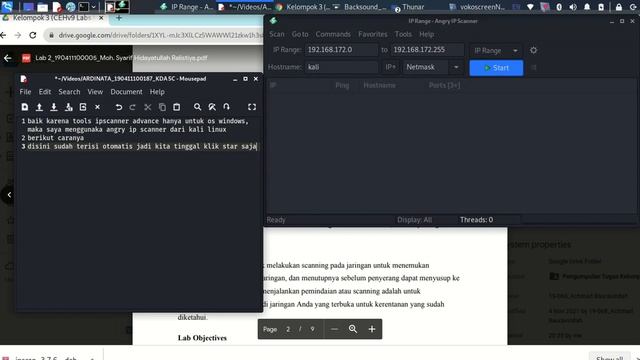
Task: Open Find and Replace in Mousepad toolbar
Action: point(212,107)
